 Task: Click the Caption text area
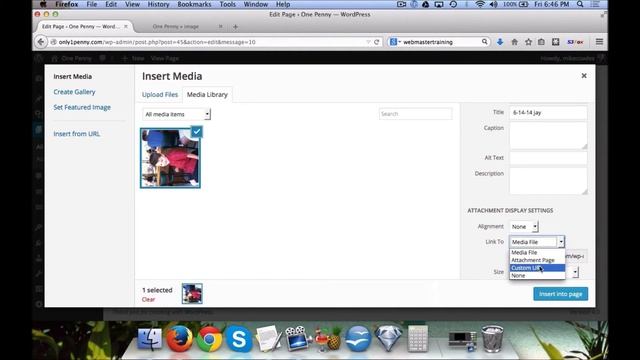(548, 136)
